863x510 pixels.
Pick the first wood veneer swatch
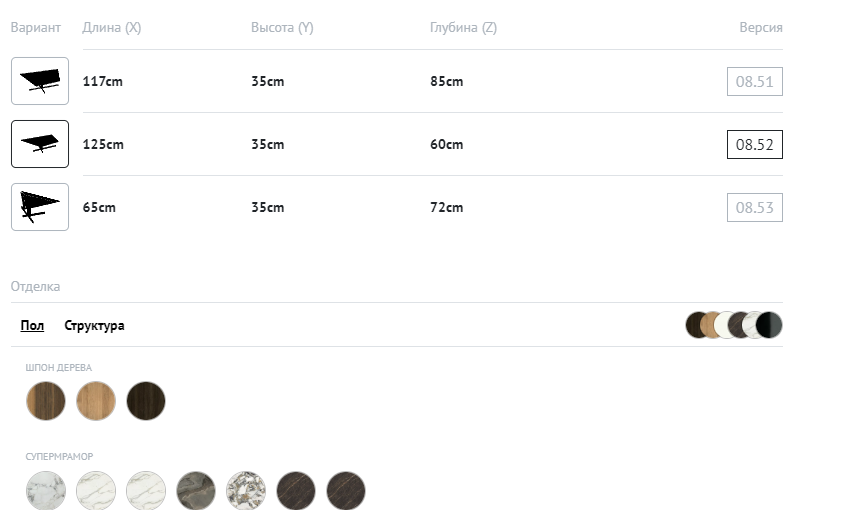click(46, 401)
